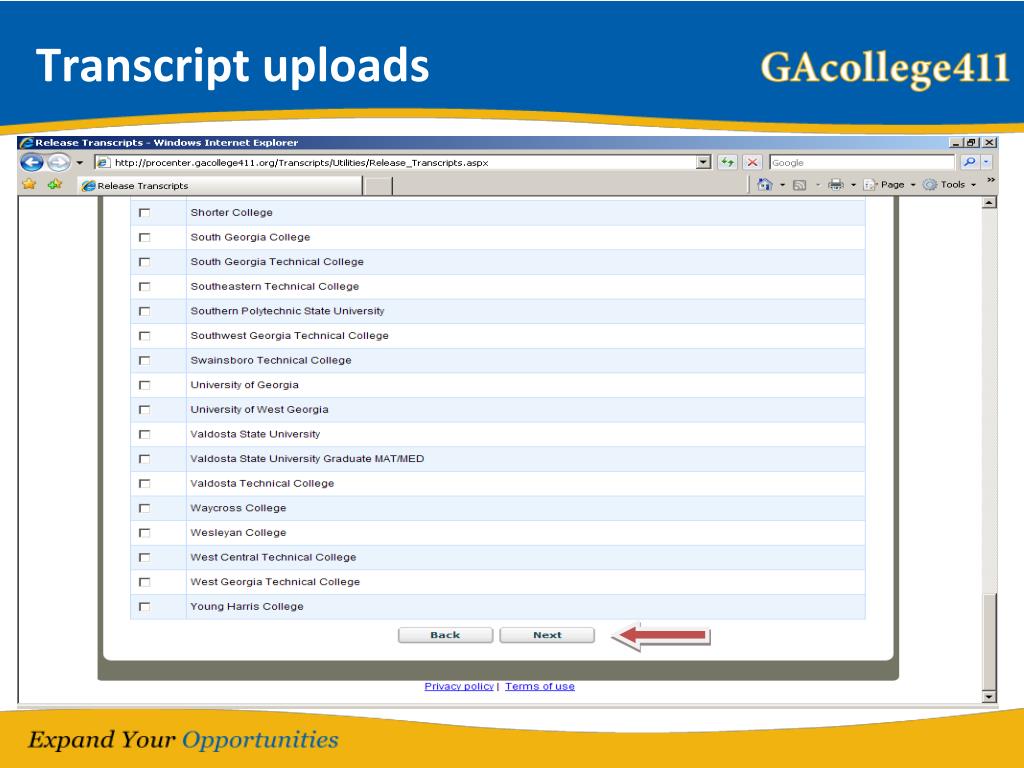The width and height of the screenshot is (1024, 768).
Task: Tick University of West Georgia checkbox
Action: pyautogui.click(x=144, y=409)
